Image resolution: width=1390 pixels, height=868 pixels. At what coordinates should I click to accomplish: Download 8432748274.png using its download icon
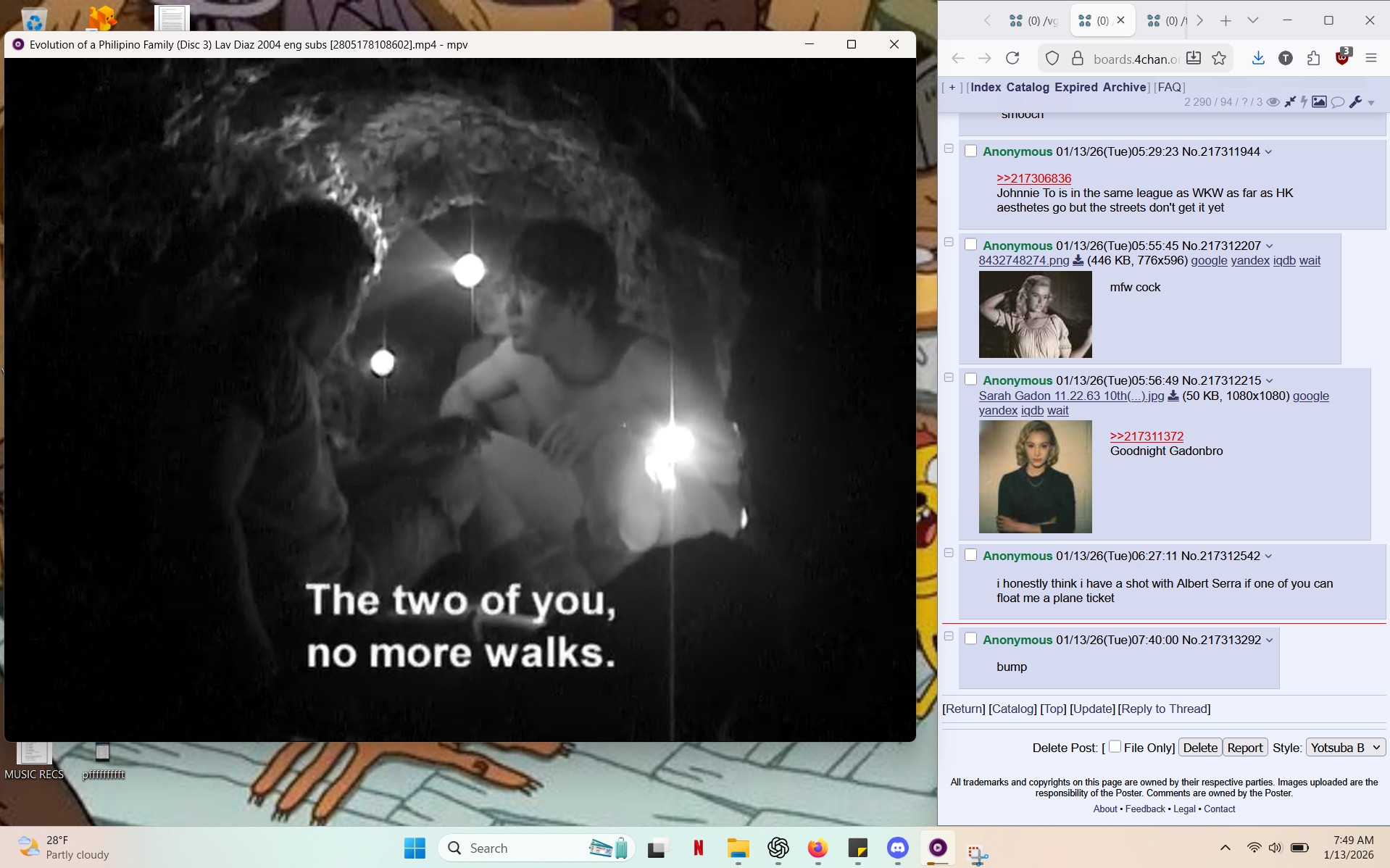point(1078,261)
